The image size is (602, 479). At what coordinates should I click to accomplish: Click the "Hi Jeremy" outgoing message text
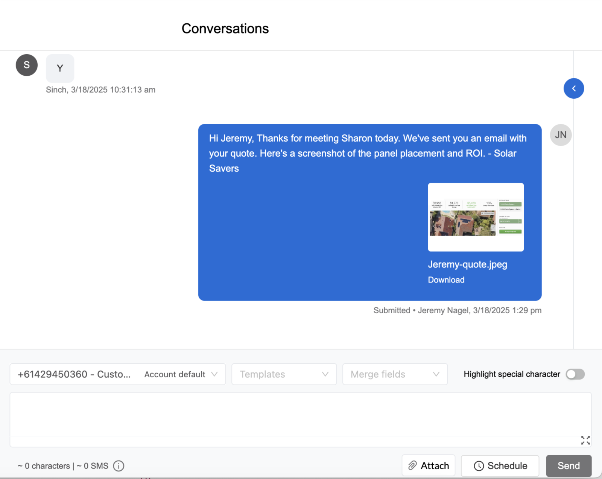pos(368,152)
